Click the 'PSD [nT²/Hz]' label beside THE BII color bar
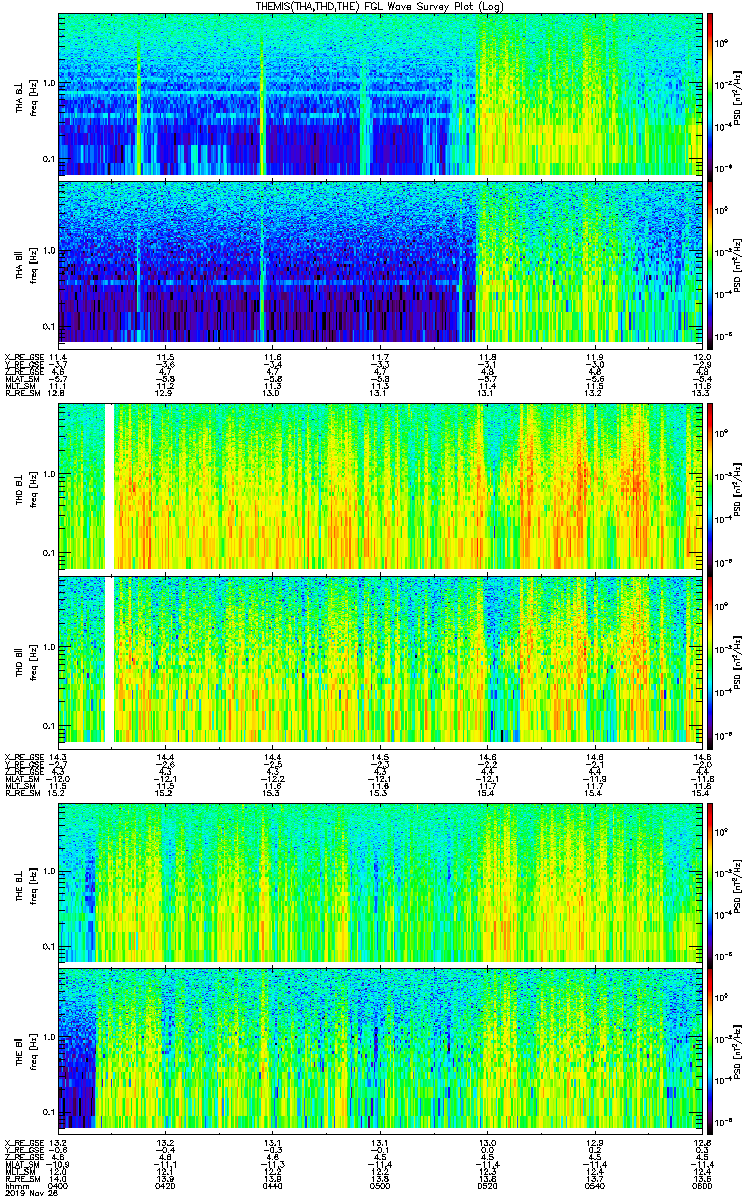The height and width of the screenshot is (1200, 750). [736, 1051]
